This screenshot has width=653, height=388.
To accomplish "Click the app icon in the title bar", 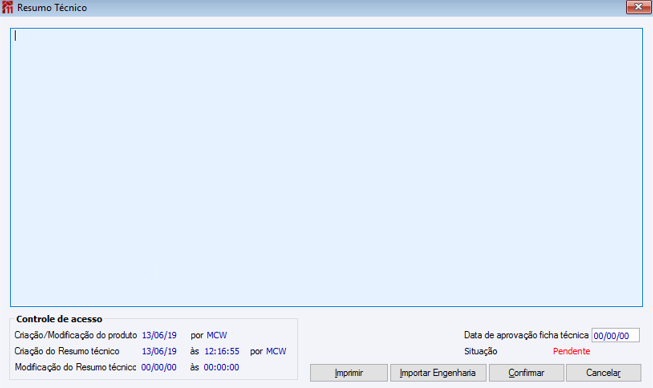I will click(x=7, y=7).
